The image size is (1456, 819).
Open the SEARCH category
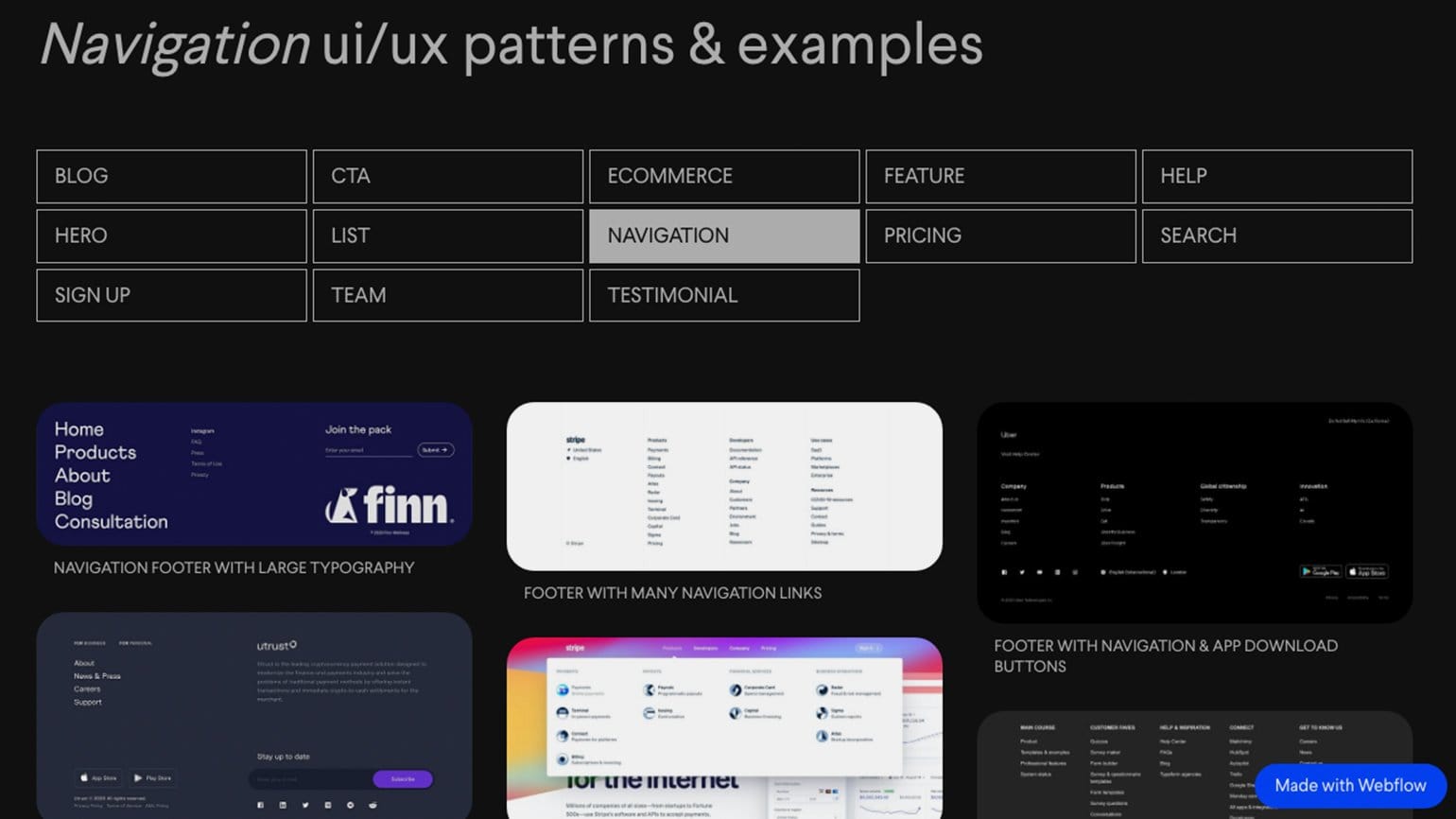(x=1277, y=236)
